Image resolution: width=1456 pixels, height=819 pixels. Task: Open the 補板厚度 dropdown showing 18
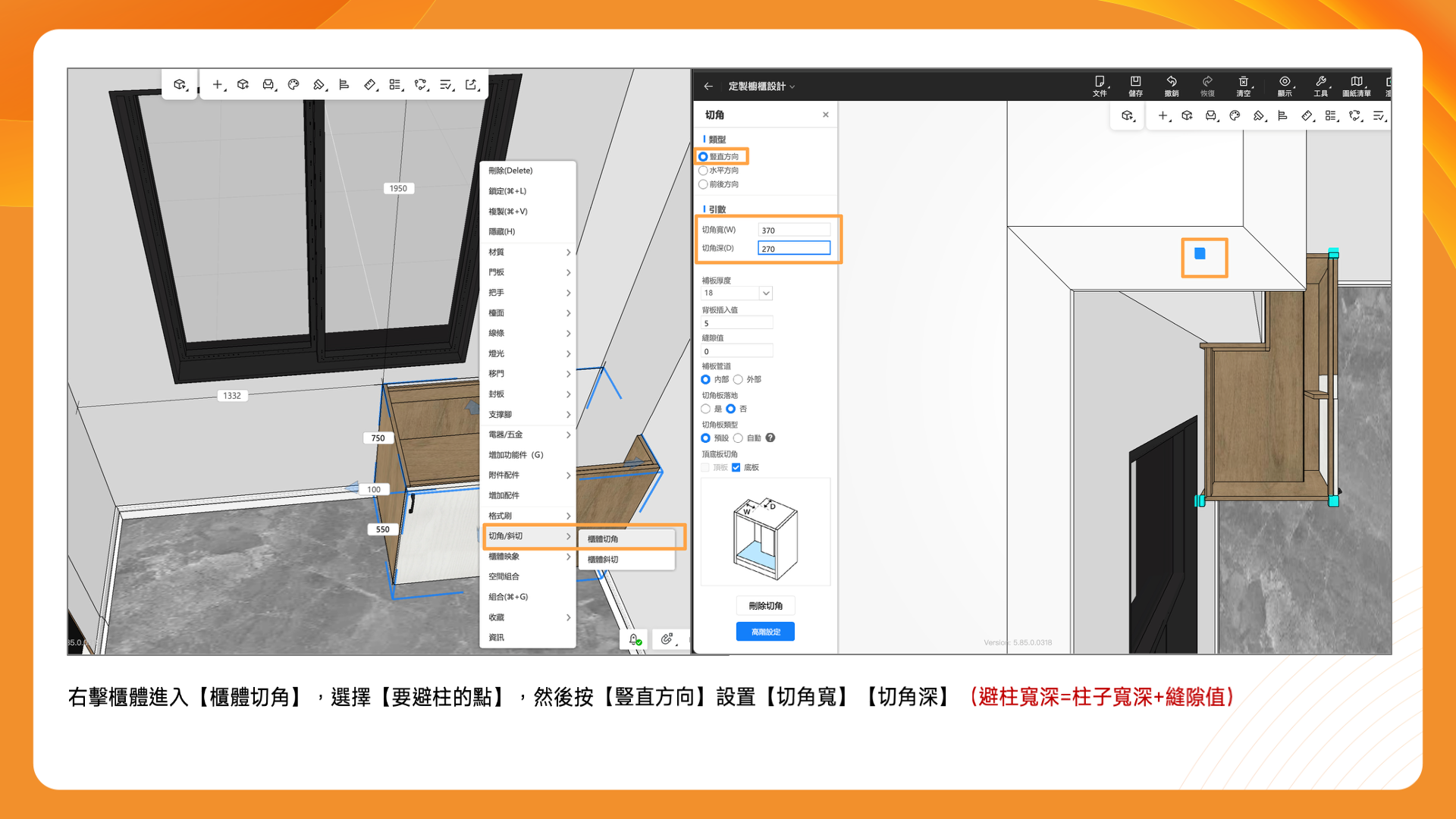pyautogui.click(x=765, y=293)
